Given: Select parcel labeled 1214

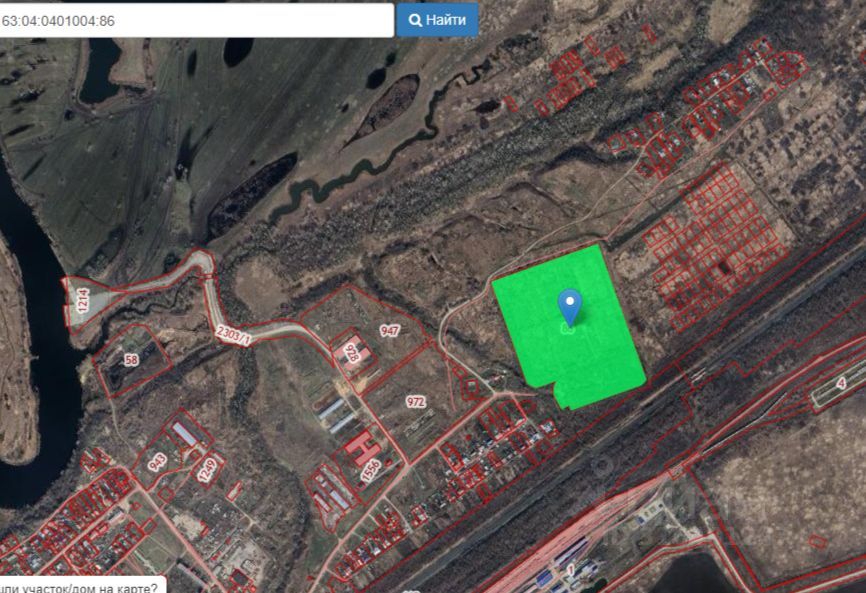Looking at the screenshot, I should [83, 301].
